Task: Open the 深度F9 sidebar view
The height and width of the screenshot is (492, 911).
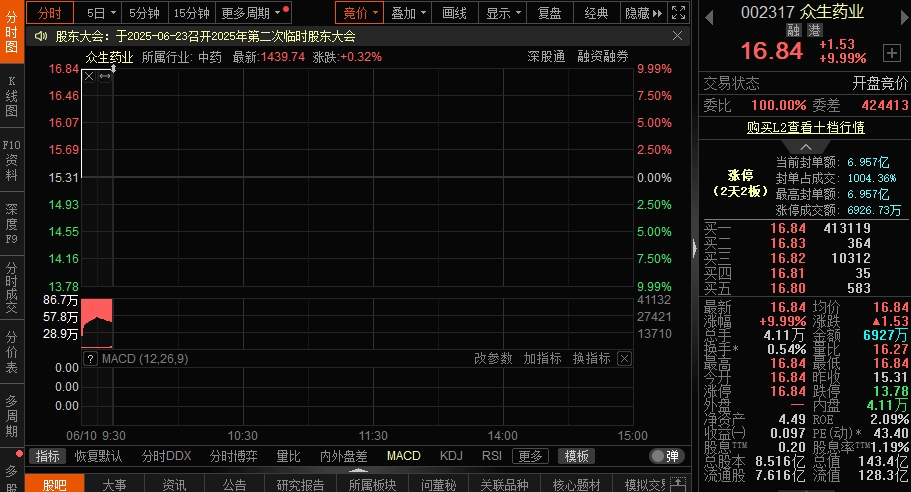Action: (12, 224)
